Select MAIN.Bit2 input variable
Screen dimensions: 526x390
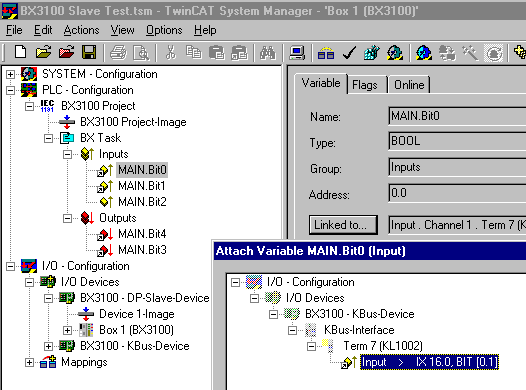click(x=142, y=202)
